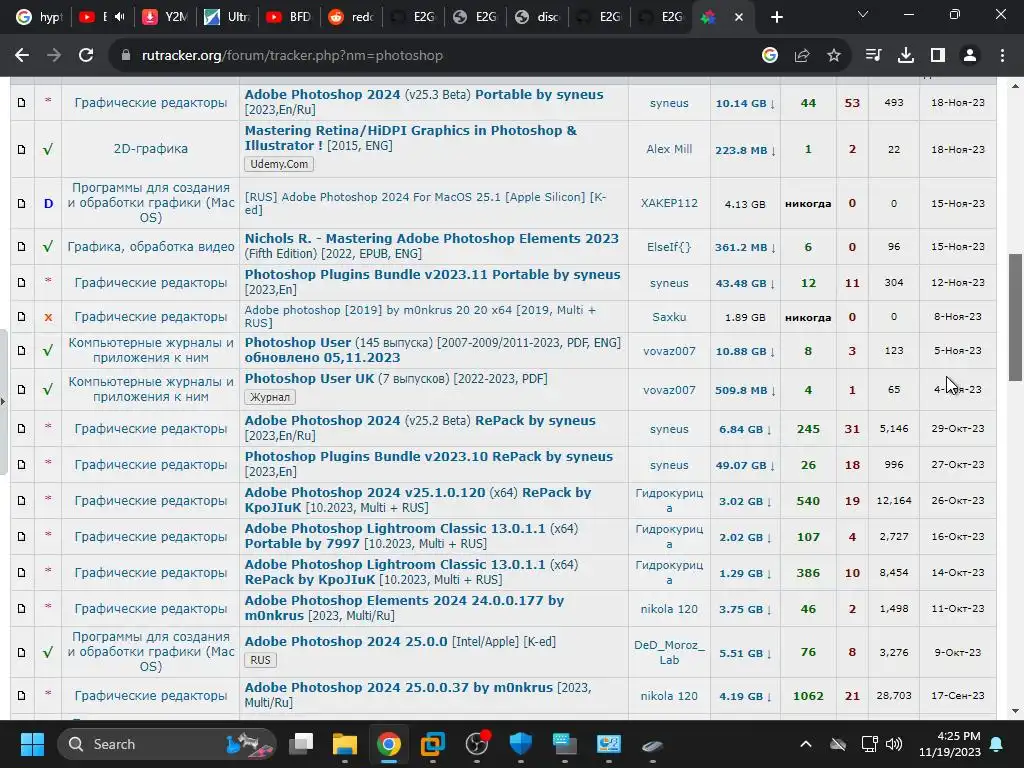Click the RUS tag under Photoshop 2024 25.0.0
Image resolution: width=1024 pixels, height=768 pixels.
click(261, 660)
